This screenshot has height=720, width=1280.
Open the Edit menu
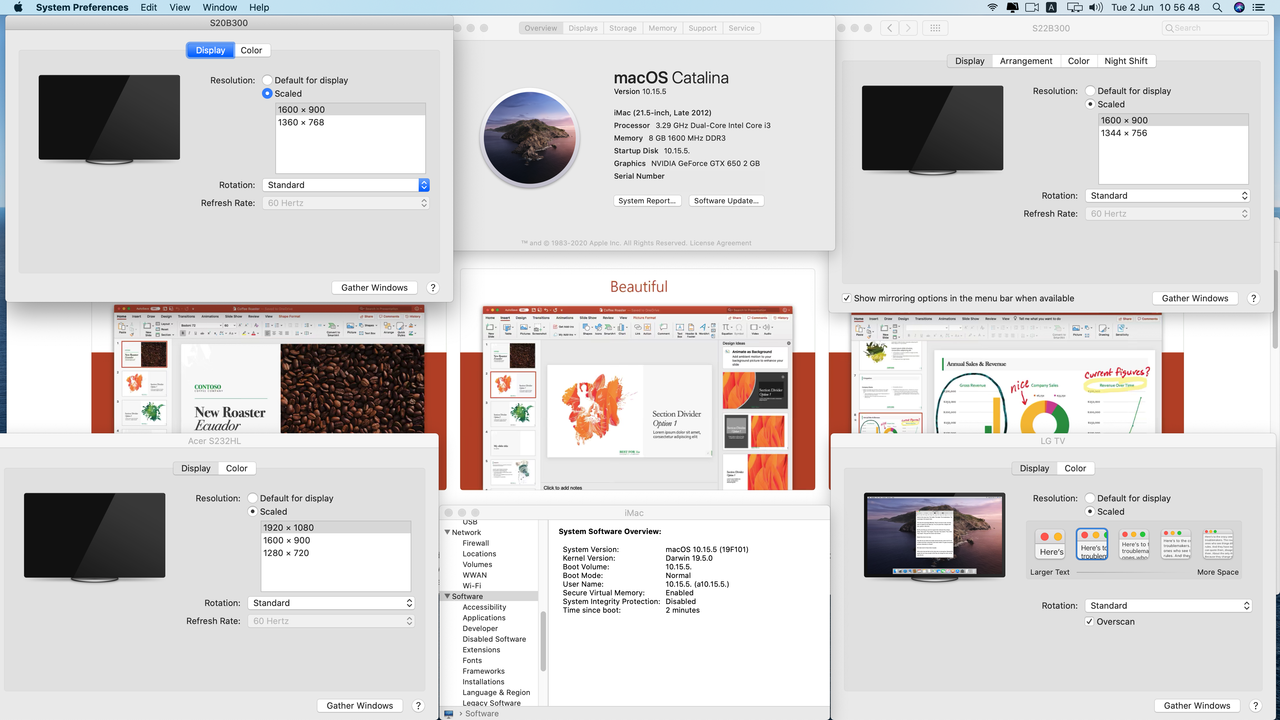coord(148,7)
